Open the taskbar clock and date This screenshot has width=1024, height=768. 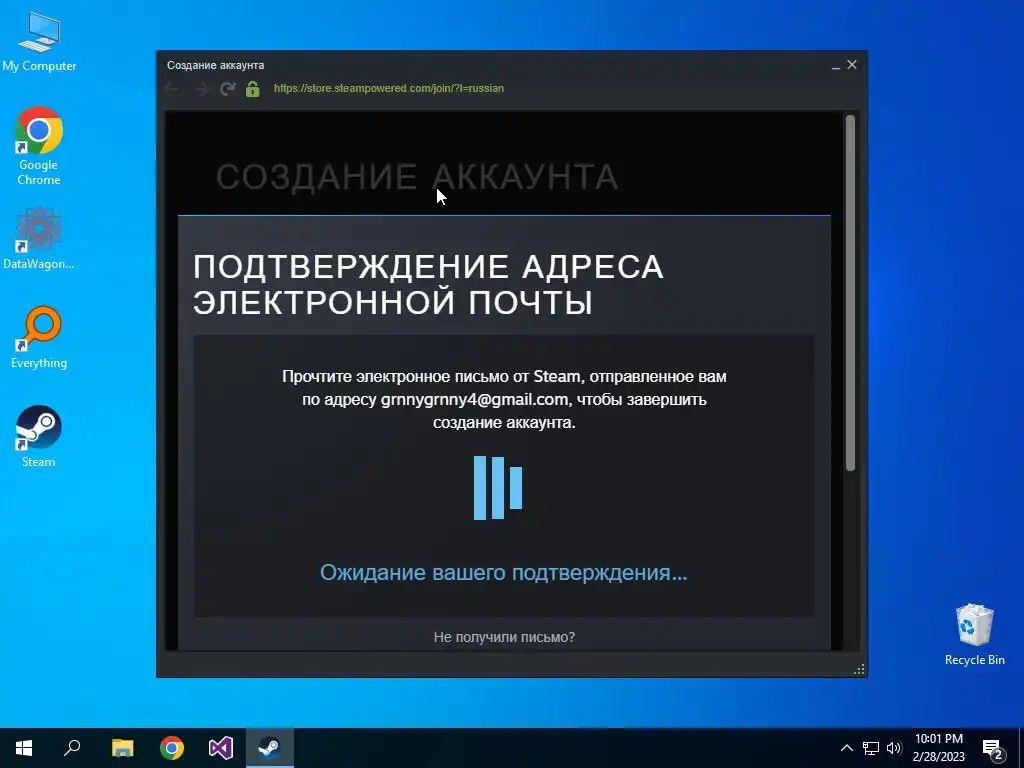(x=938, y=748)
